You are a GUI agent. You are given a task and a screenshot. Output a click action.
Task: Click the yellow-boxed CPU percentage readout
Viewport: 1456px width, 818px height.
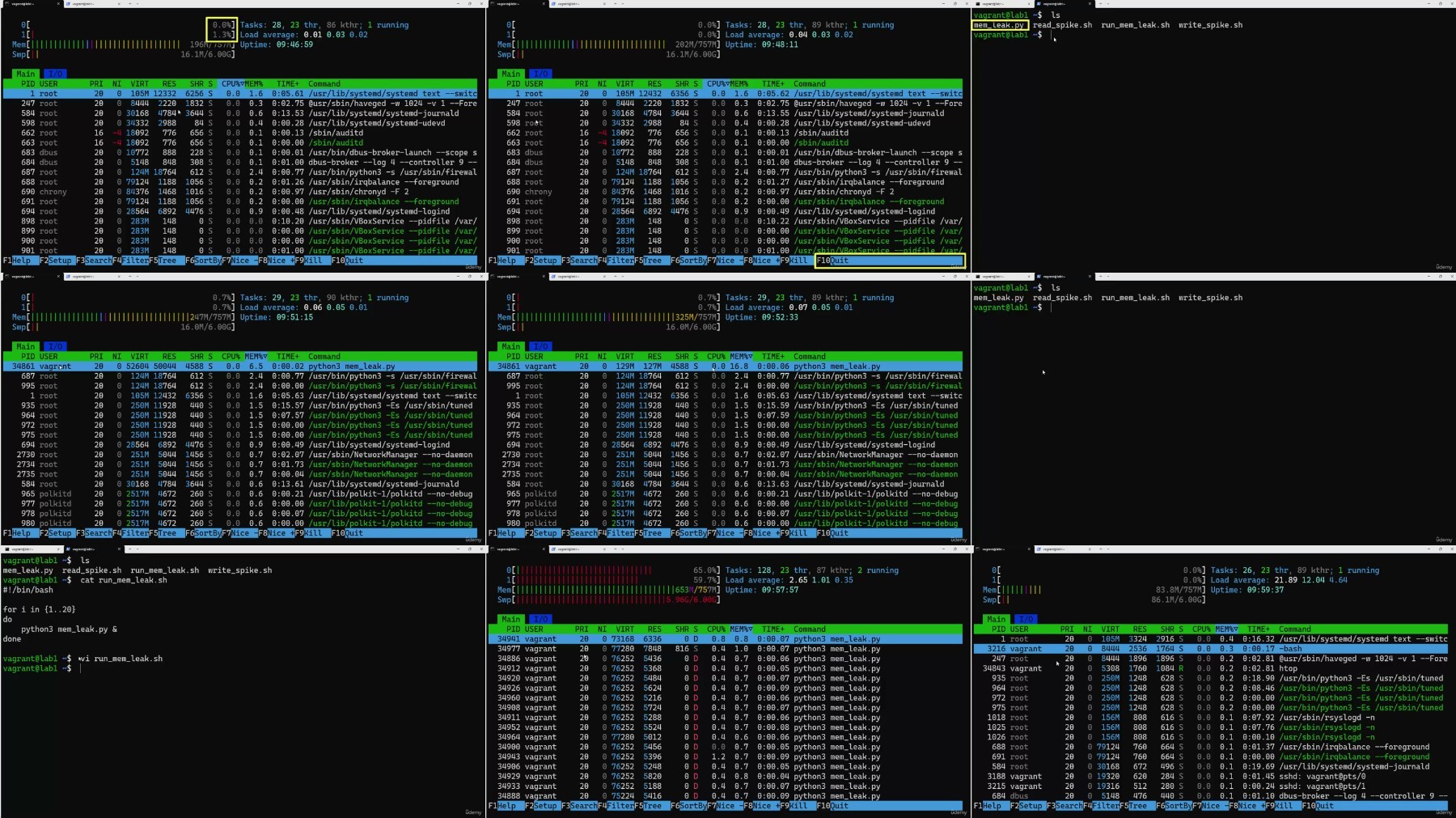pos(221,30)
